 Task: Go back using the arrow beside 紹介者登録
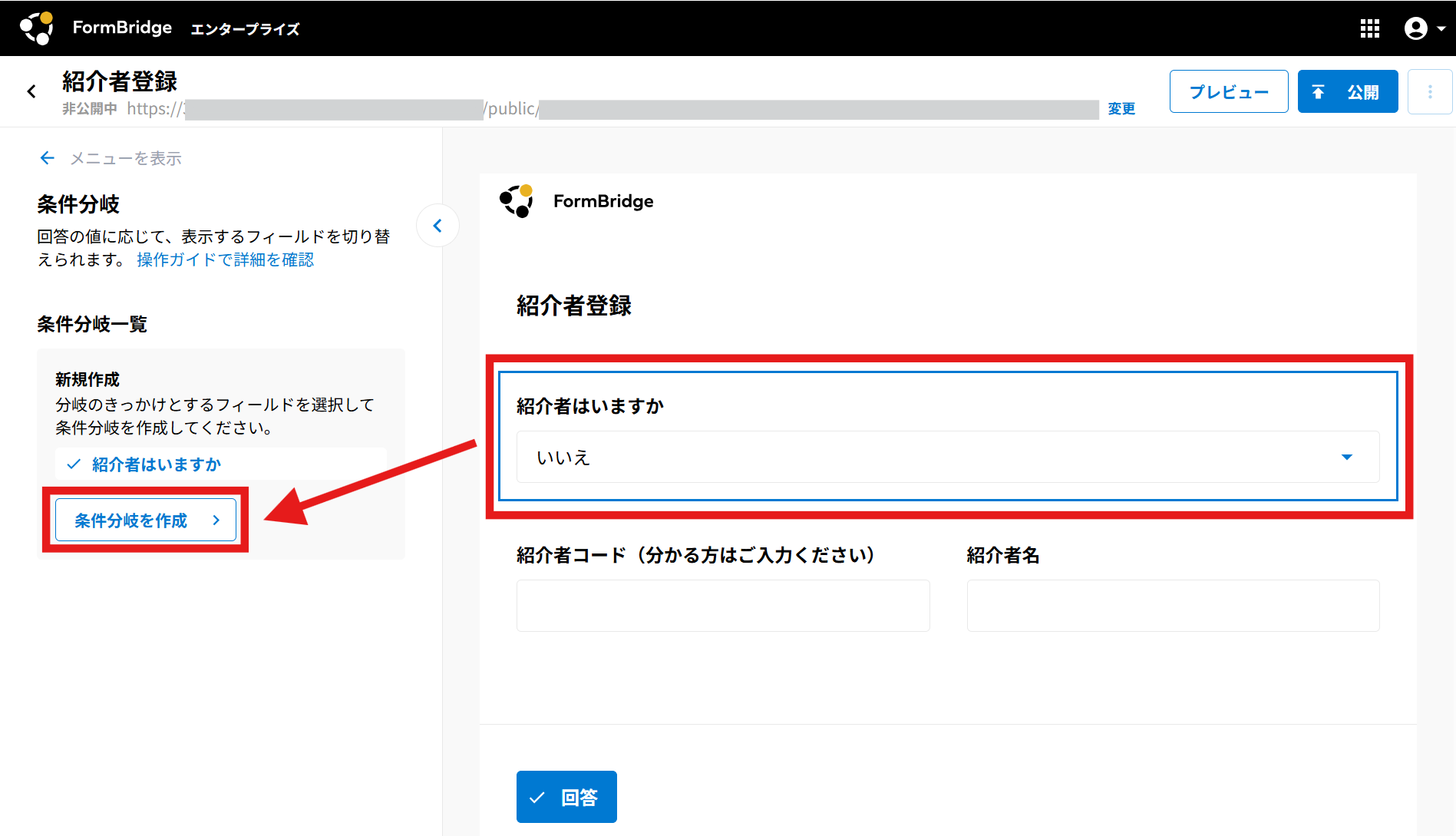(31, 92)
